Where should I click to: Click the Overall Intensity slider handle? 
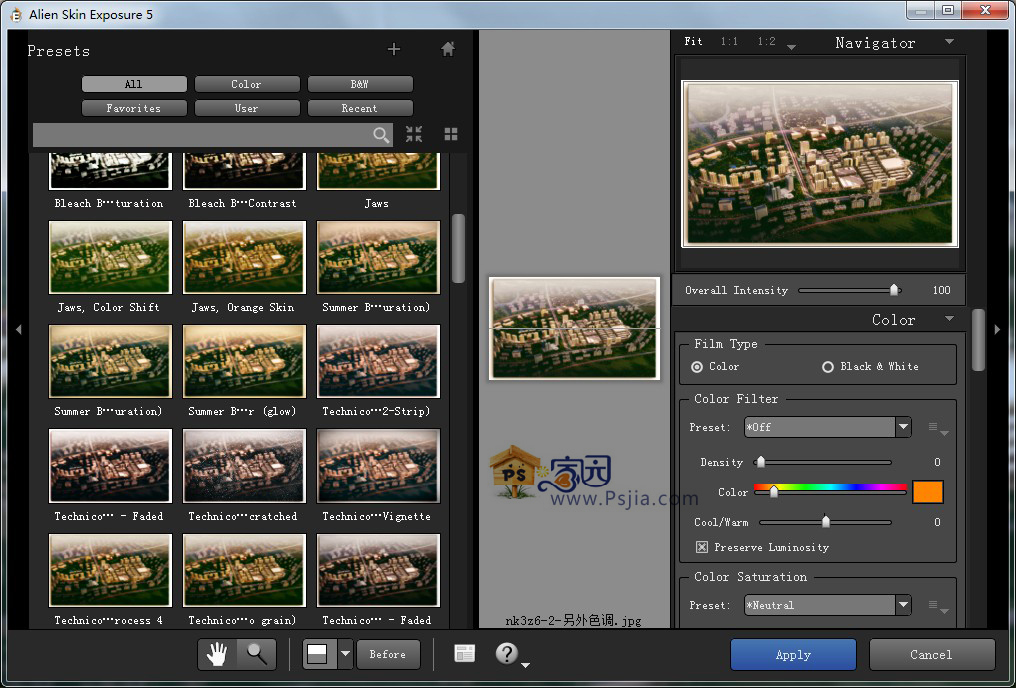pos(894,290)
